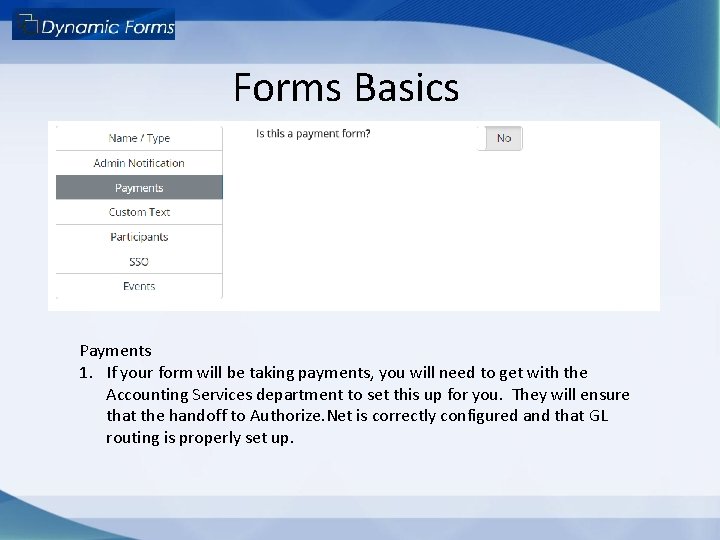Select the Admin Notification tab
This screenshot has height=540, width=720.
click(139, 163)
